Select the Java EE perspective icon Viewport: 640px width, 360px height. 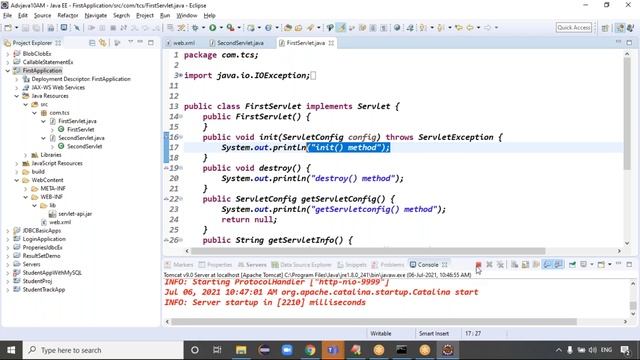click(620, 28)
